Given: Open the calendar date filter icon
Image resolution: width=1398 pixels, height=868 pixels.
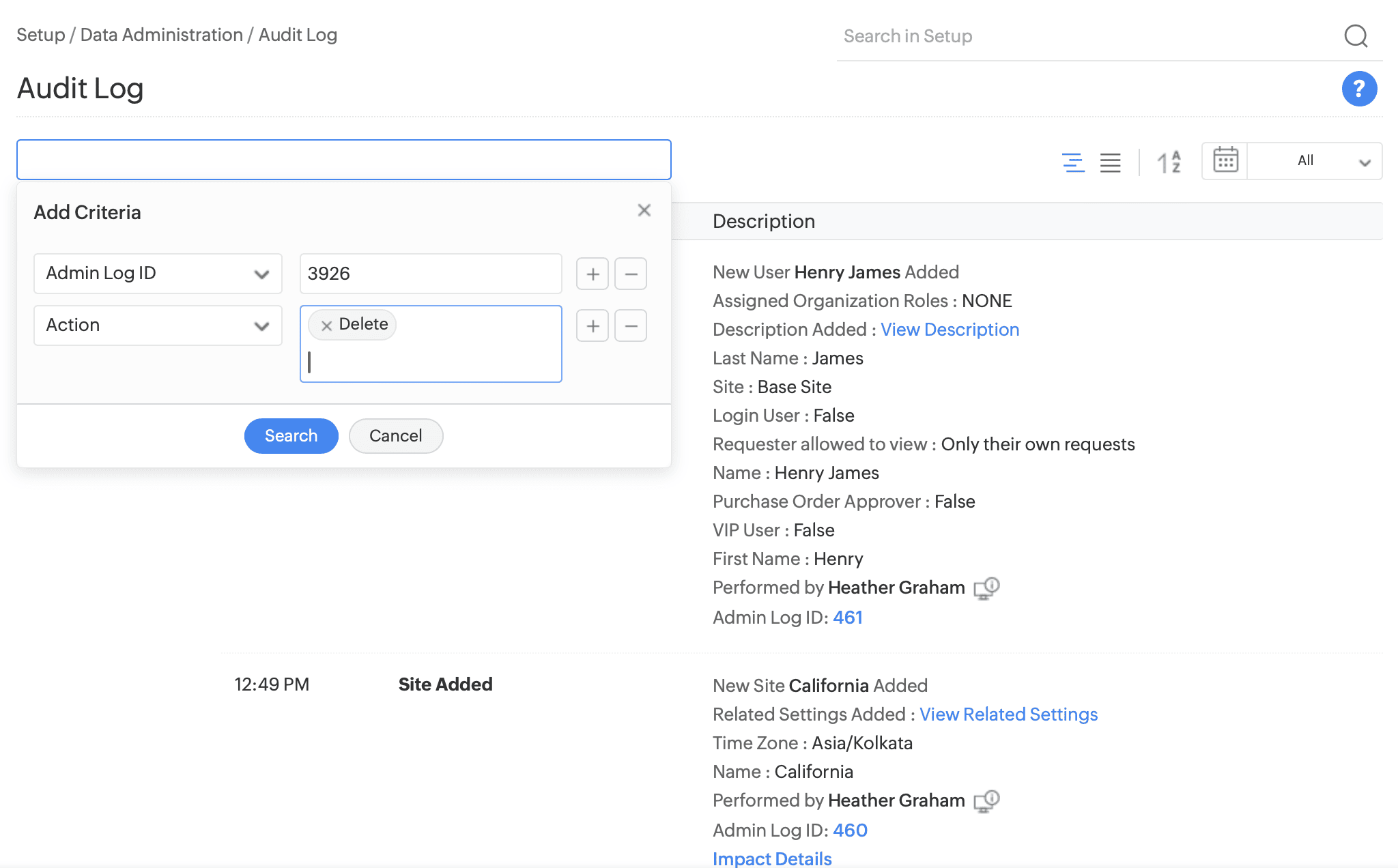Looking at the screenshot, I should pyautogui.click(x=1225, y=161).
